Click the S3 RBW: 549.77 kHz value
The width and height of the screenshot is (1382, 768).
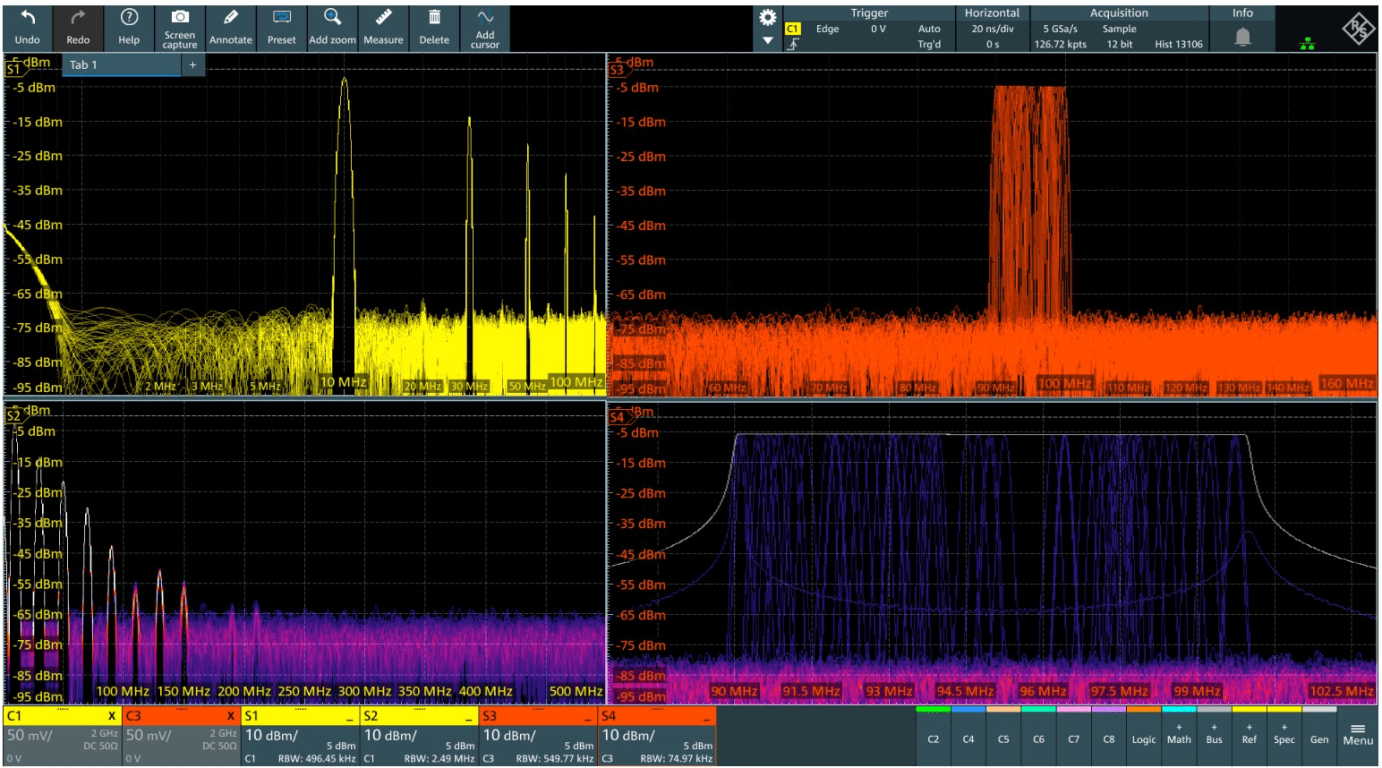click(553, 759)
